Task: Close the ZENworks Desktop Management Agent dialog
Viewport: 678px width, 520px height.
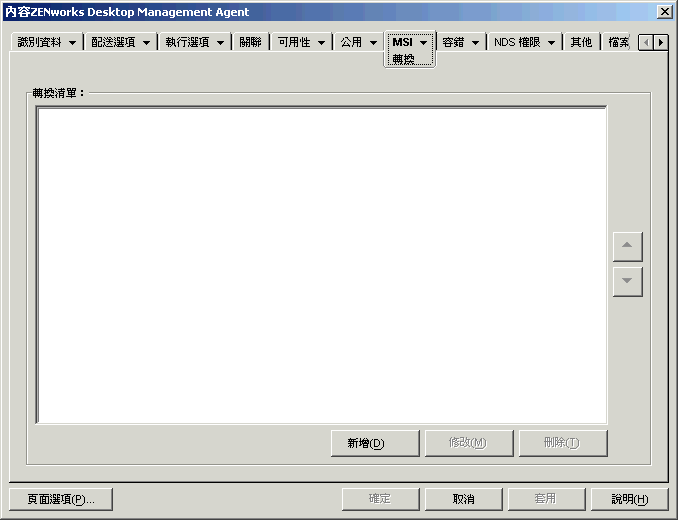Action: click(x=664, y=12)
